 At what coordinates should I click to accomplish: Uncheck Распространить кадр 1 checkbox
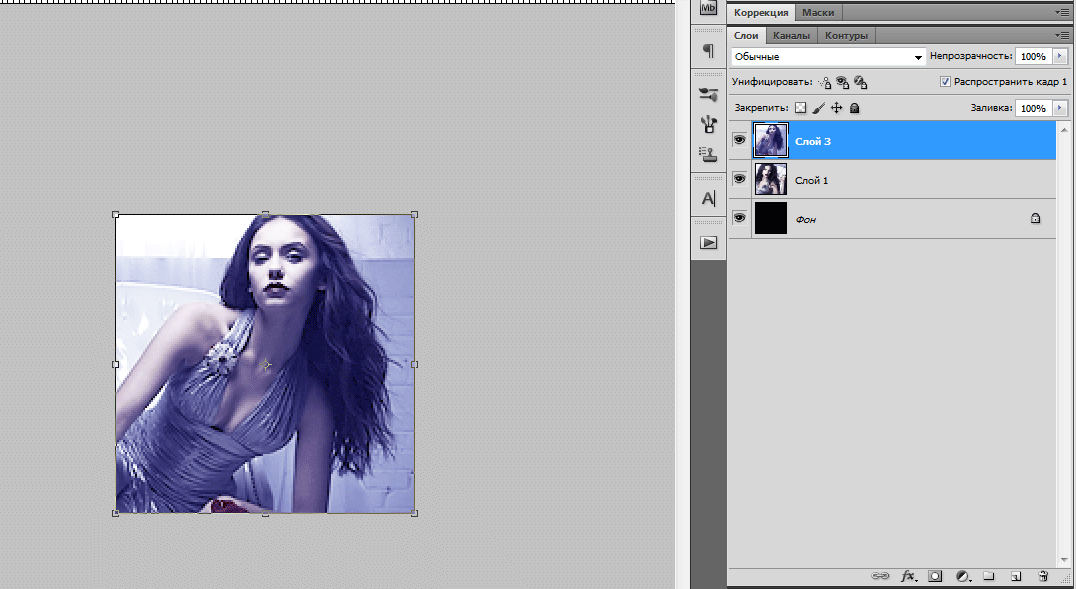[x=945, y=82]
